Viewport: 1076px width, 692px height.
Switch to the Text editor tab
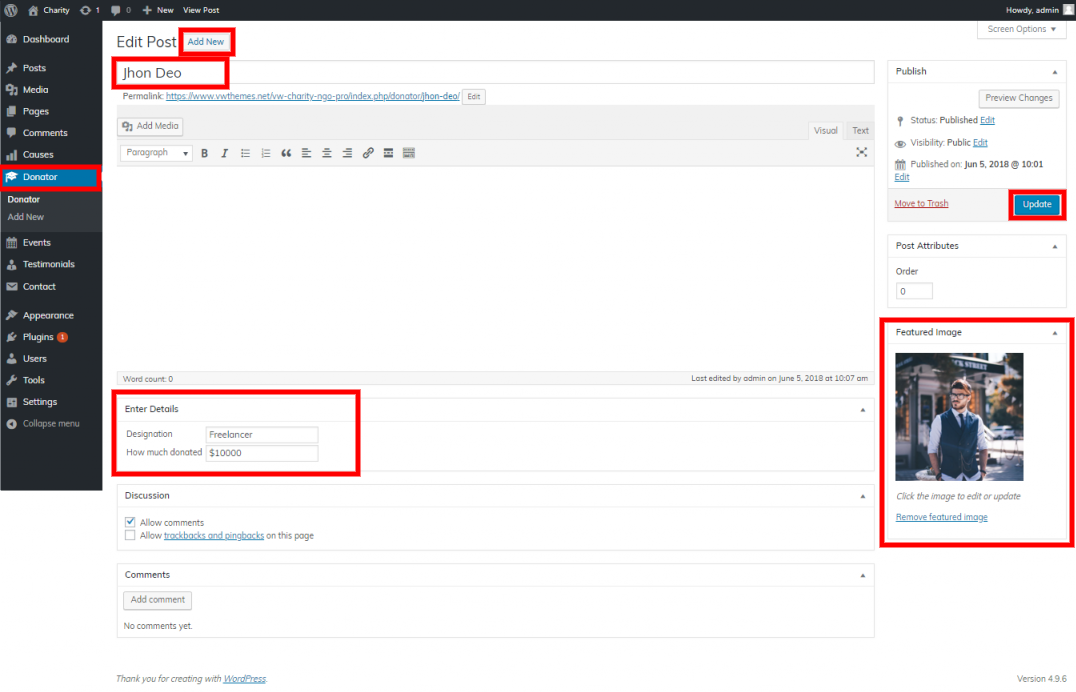click(x=860, y=131)
